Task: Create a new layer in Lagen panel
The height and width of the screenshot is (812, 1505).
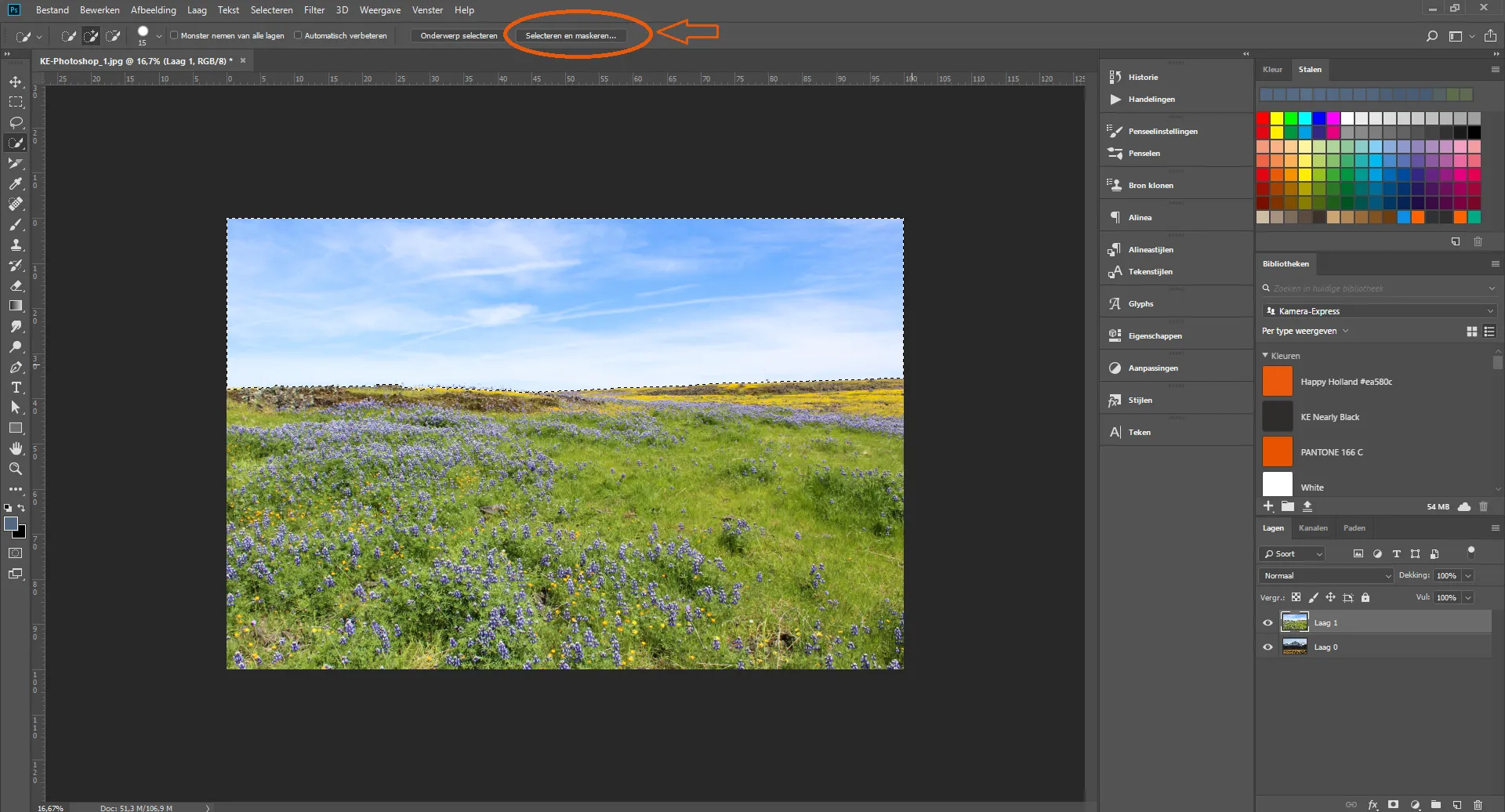Action: [x=1456, y=805]
